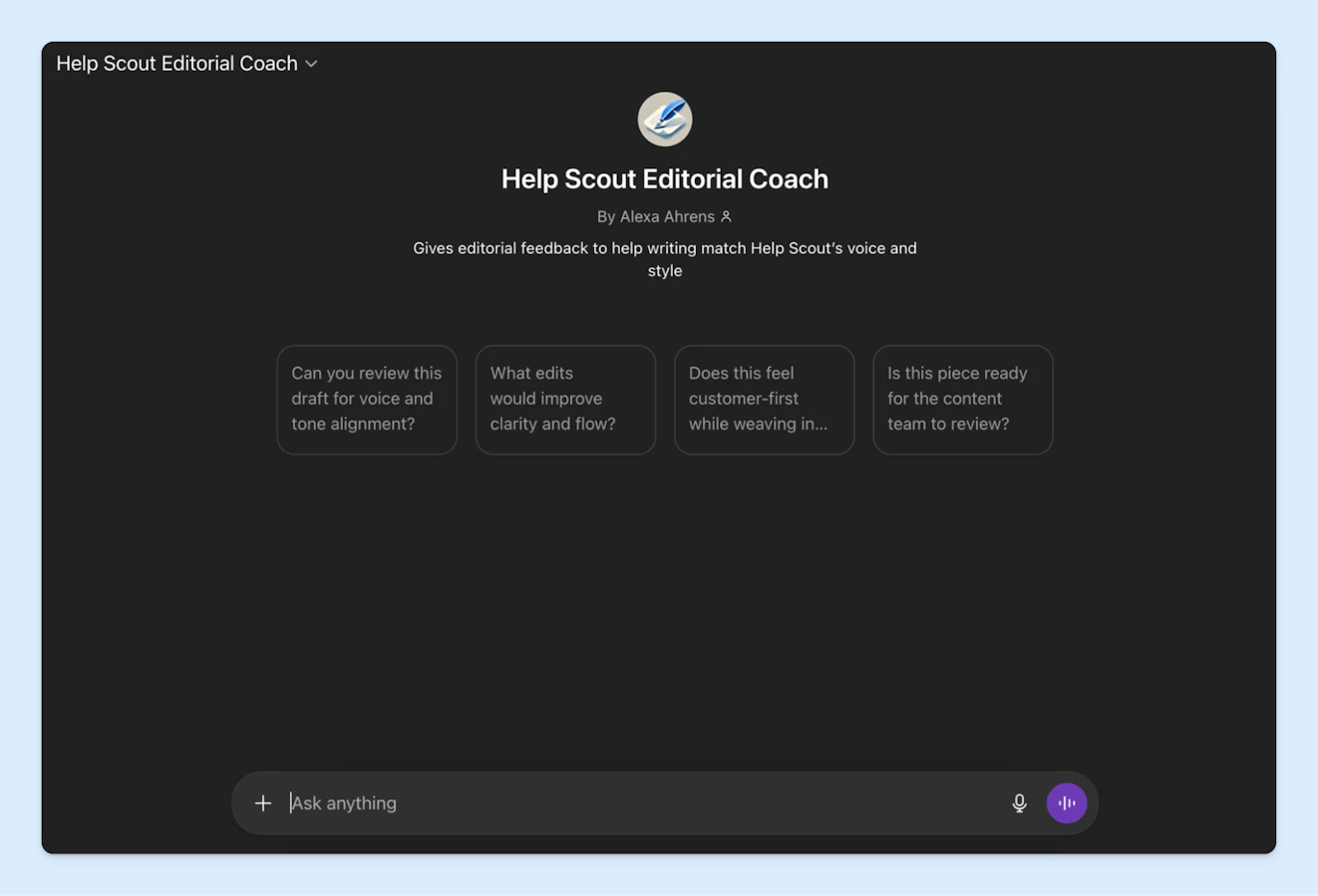Click Help Scout Editorial Coach in the header

[176, 63]
